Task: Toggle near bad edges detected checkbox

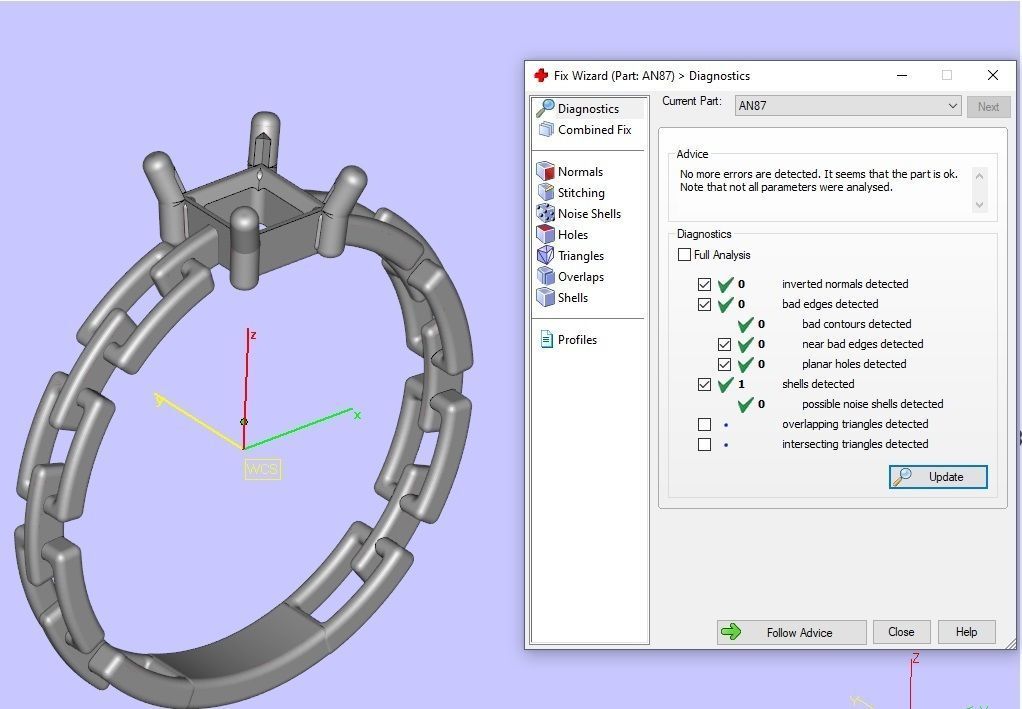Action: [x=724, y=344]
